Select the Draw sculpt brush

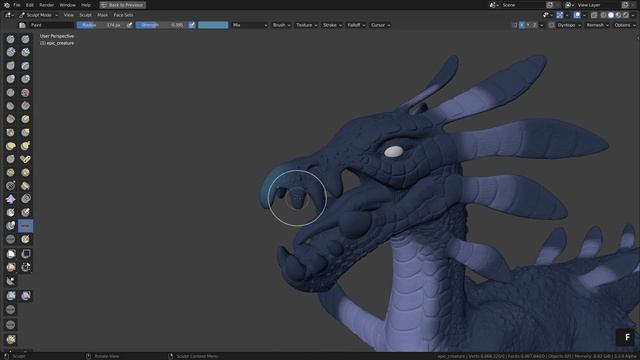point(11,39)
